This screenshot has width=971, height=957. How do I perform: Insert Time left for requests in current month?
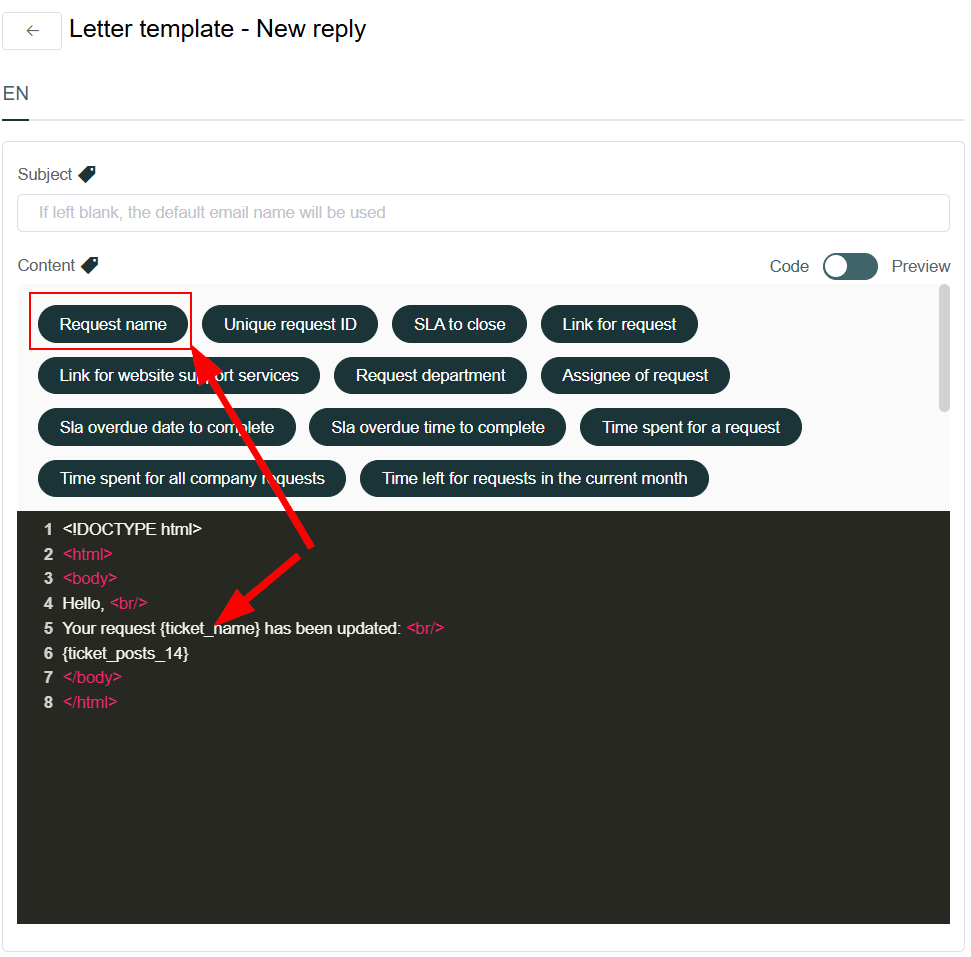534,478
